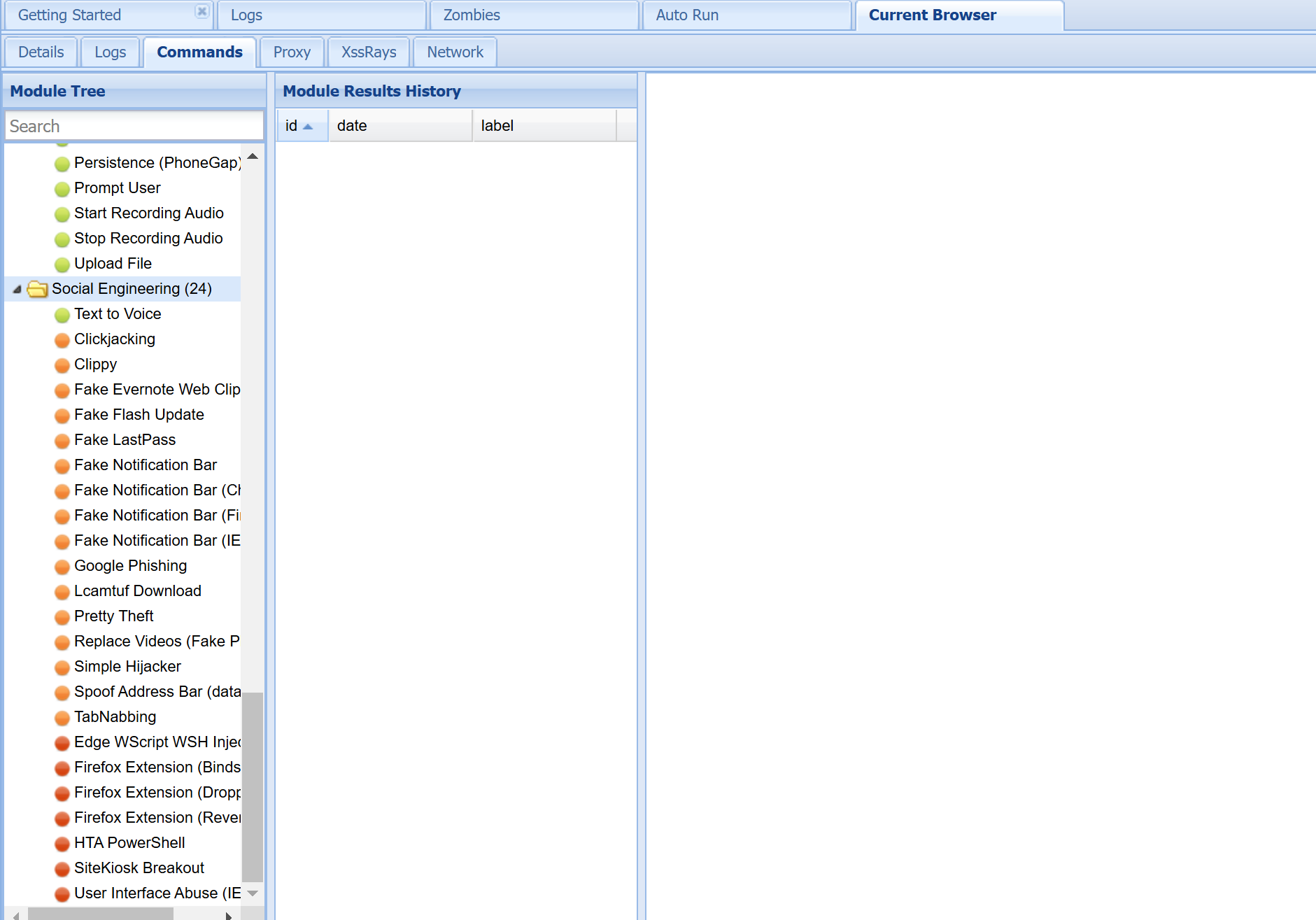
Task: Click the red icon beside Firefox Extension (Dropper)
Action: point(62,793)
